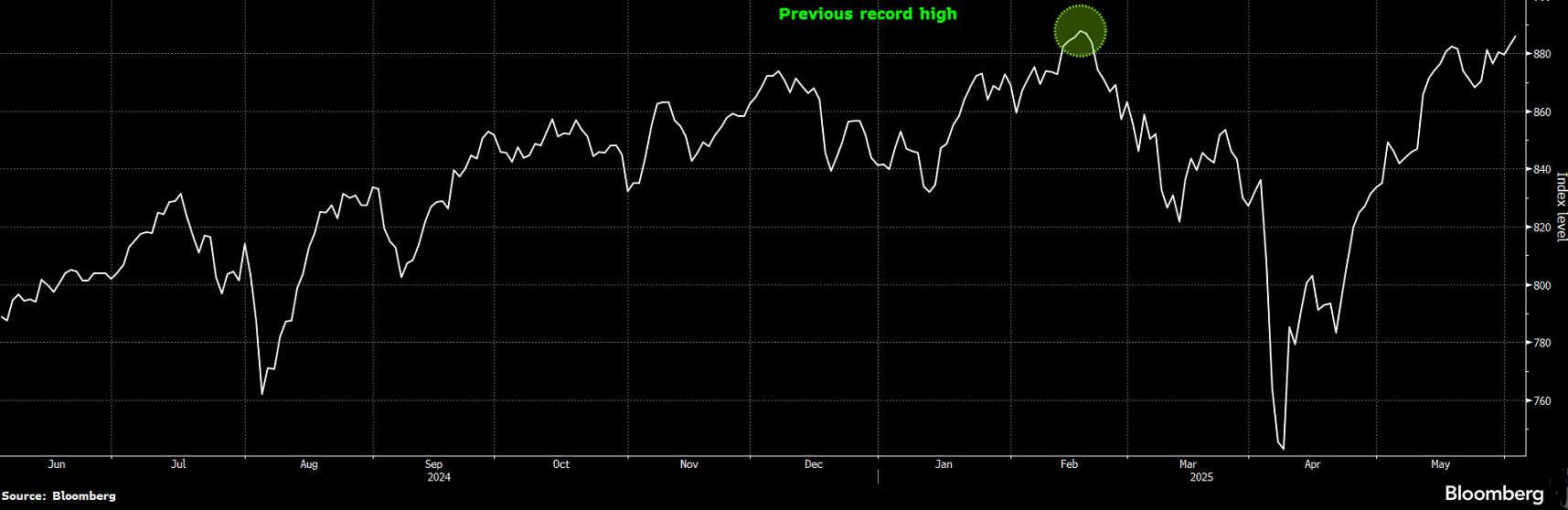Viewport: 1568px width, 510px height.
Task: Click the 860 y-axis value
Action: [x=1541, y=112]
